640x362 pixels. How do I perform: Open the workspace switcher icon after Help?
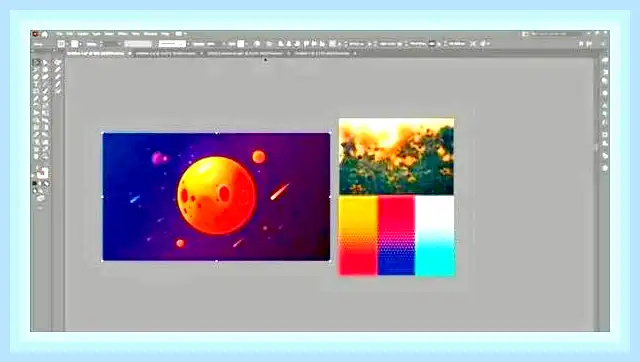(179, 34)
